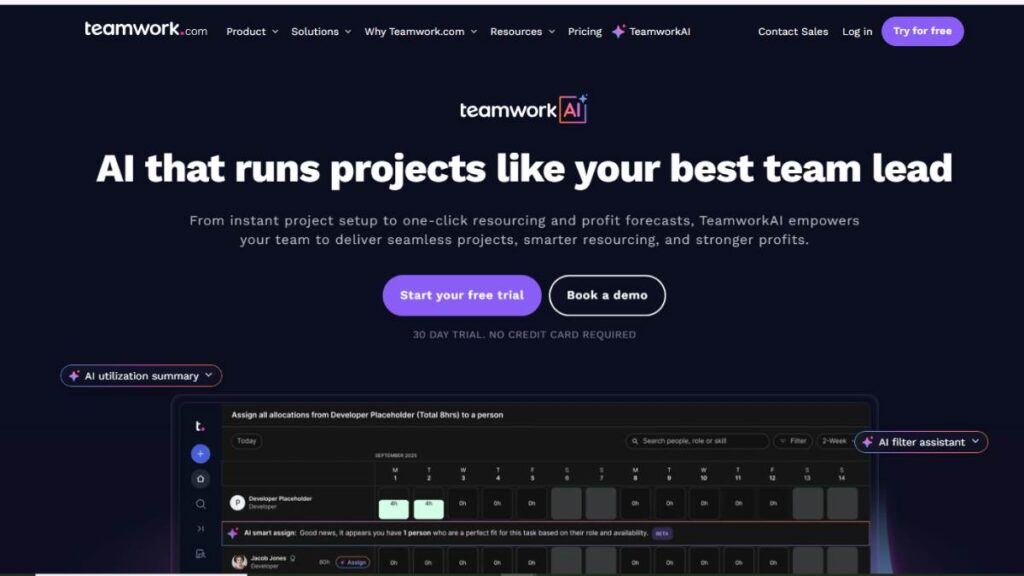Select Monday 1 green 4h allocation block

[x=394, y=508]
